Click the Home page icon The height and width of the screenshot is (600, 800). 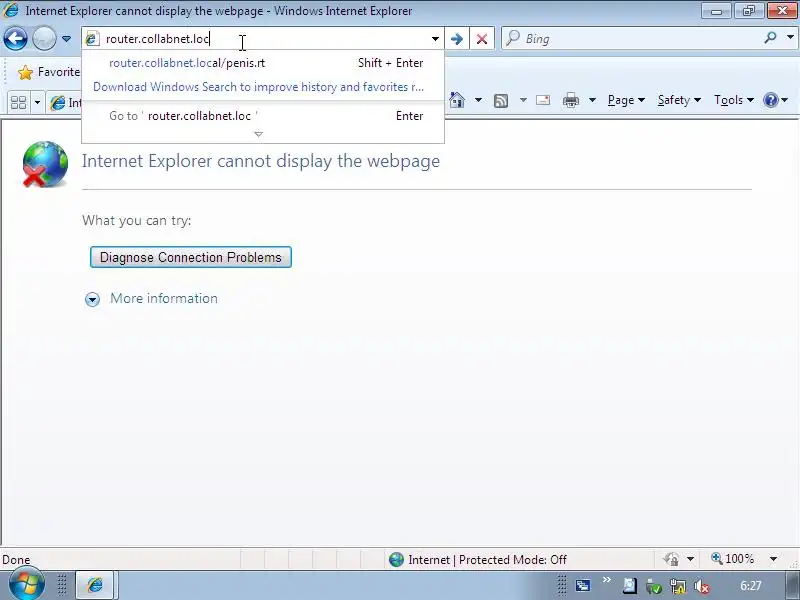(457, 100)
